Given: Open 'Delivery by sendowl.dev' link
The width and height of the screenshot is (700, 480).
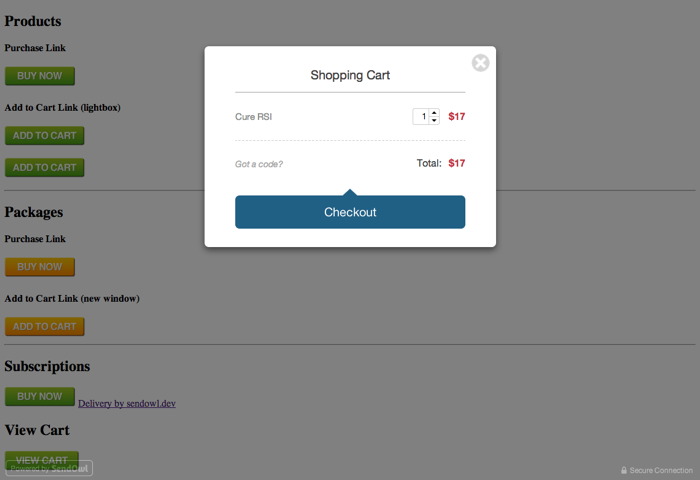Looking at the screenshot, I should (127, 403).
